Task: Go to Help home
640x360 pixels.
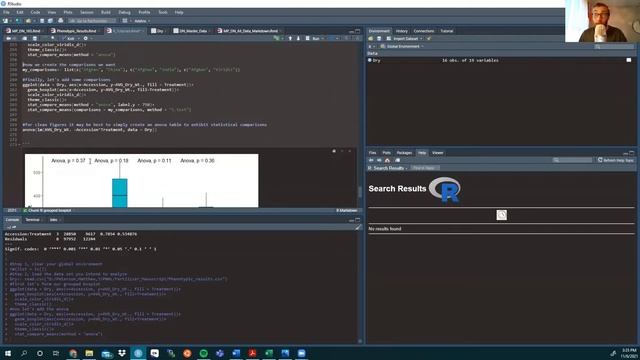Action: point(387,160)
